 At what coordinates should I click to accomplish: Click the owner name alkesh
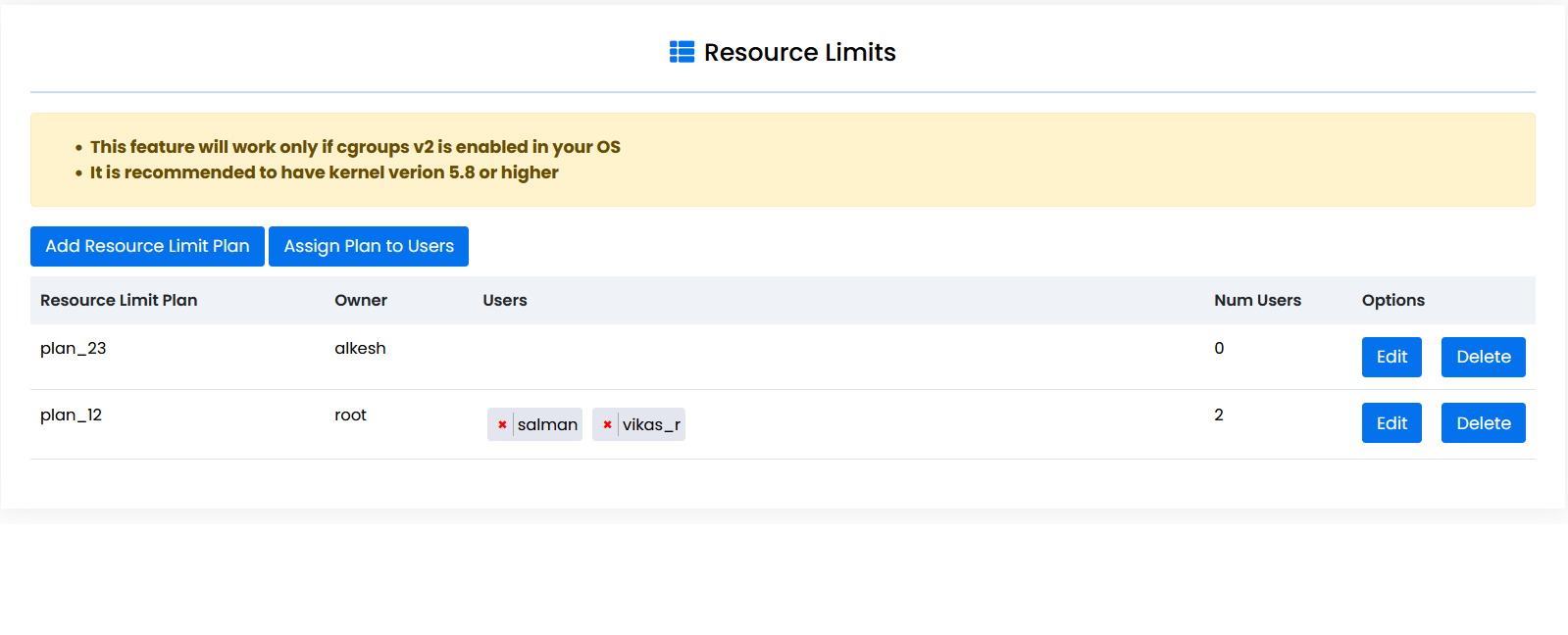tap(360, 348)
